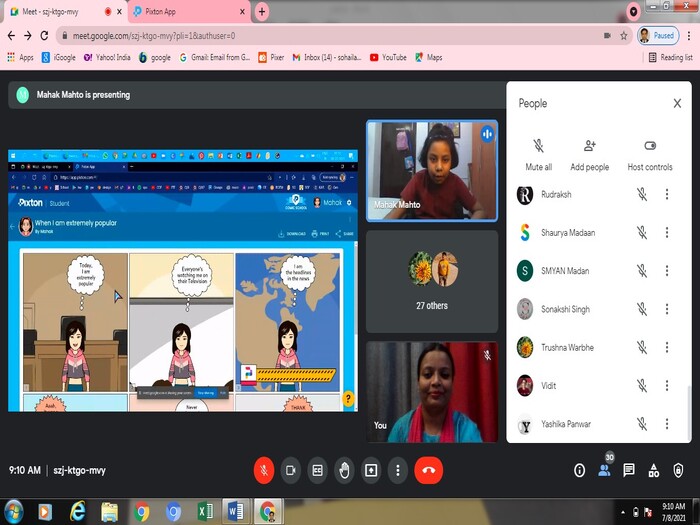Image resolution: width=700 pixels, height=525 pixels.
Task: Open Chrome three-dot customize menu
Action: [689, 36]
